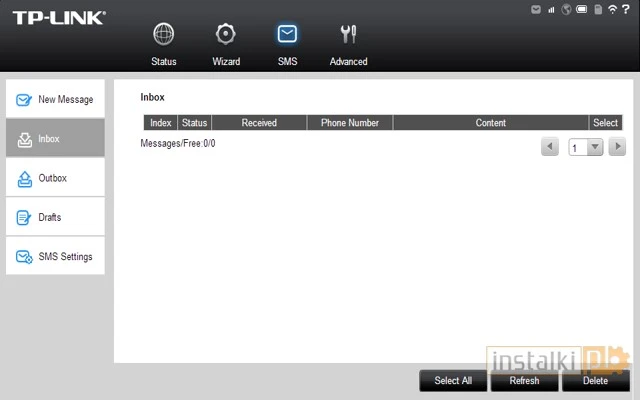
Task: Click the unread message envelope status icon
Action: coord(536,9)
